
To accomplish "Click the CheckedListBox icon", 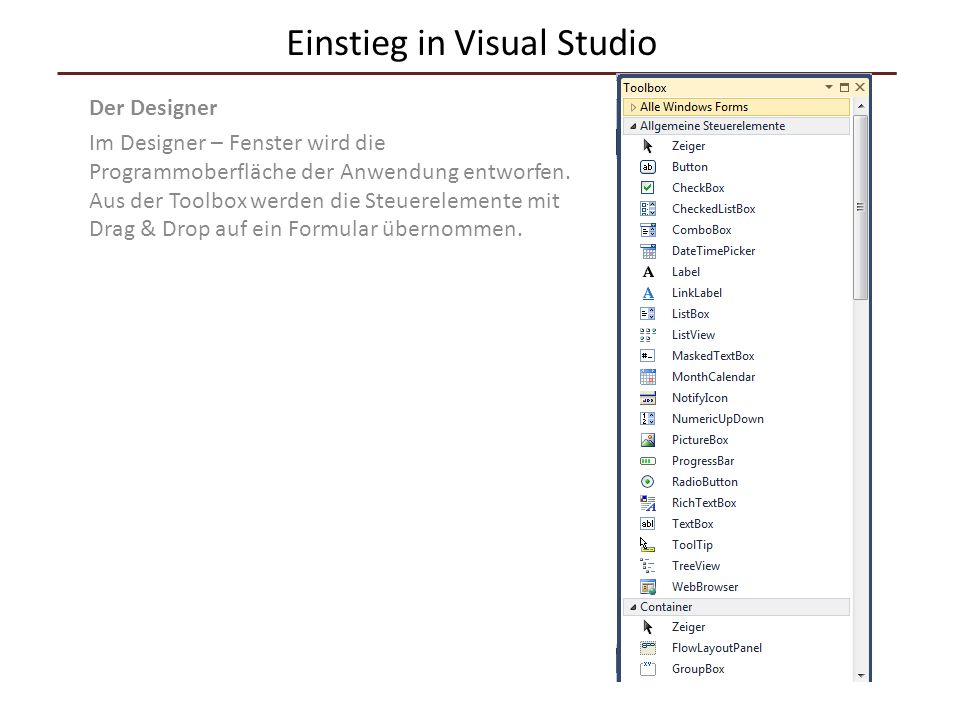I will (647, 209).
